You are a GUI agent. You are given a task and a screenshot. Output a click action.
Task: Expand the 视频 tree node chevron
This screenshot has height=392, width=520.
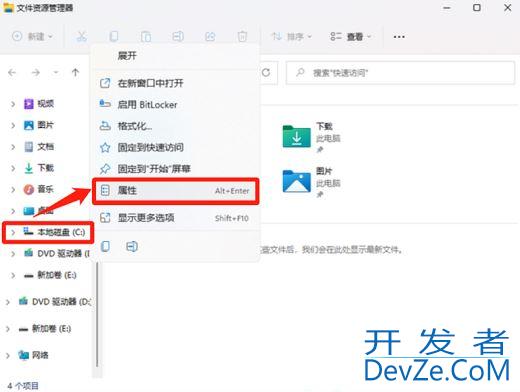click(13, 104)
